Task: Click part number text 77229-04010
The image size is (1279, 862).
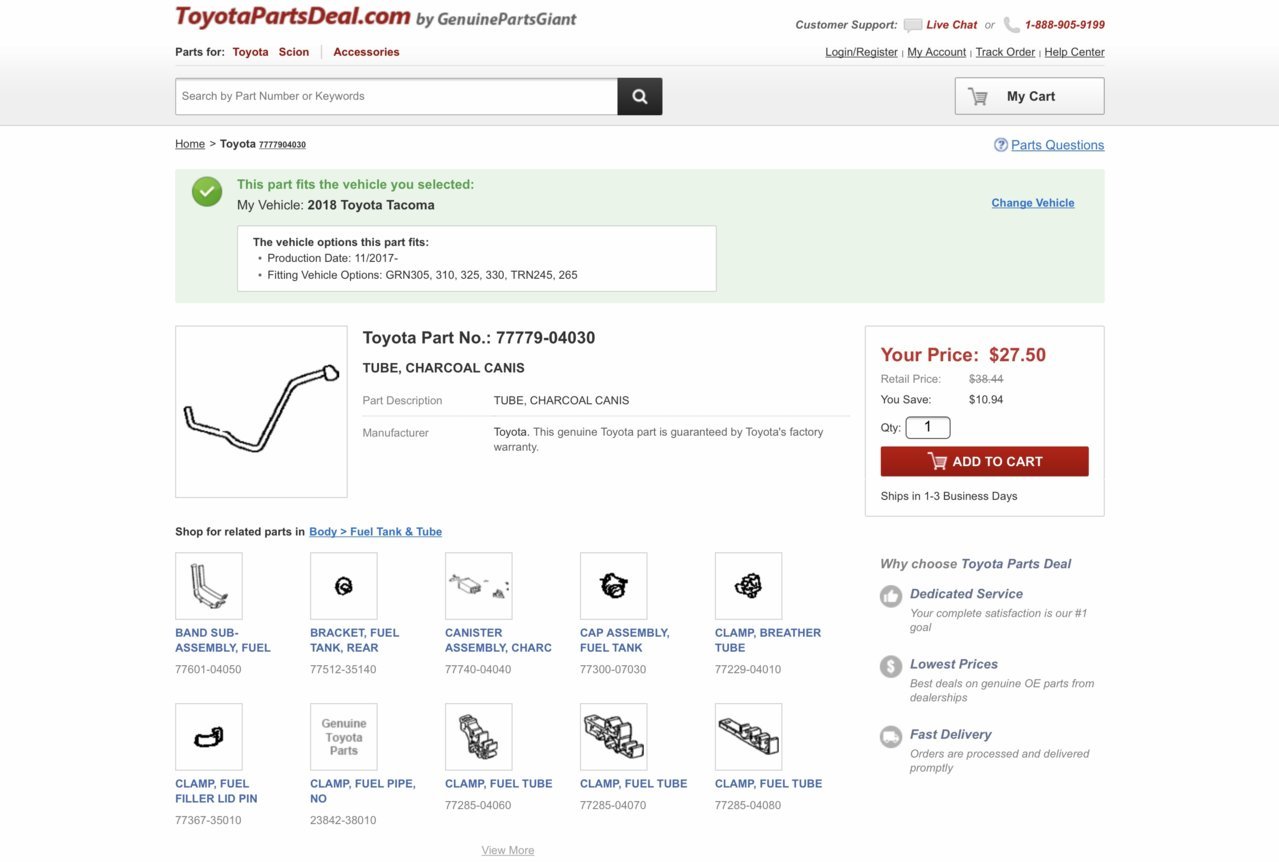Action: (748, 670)
